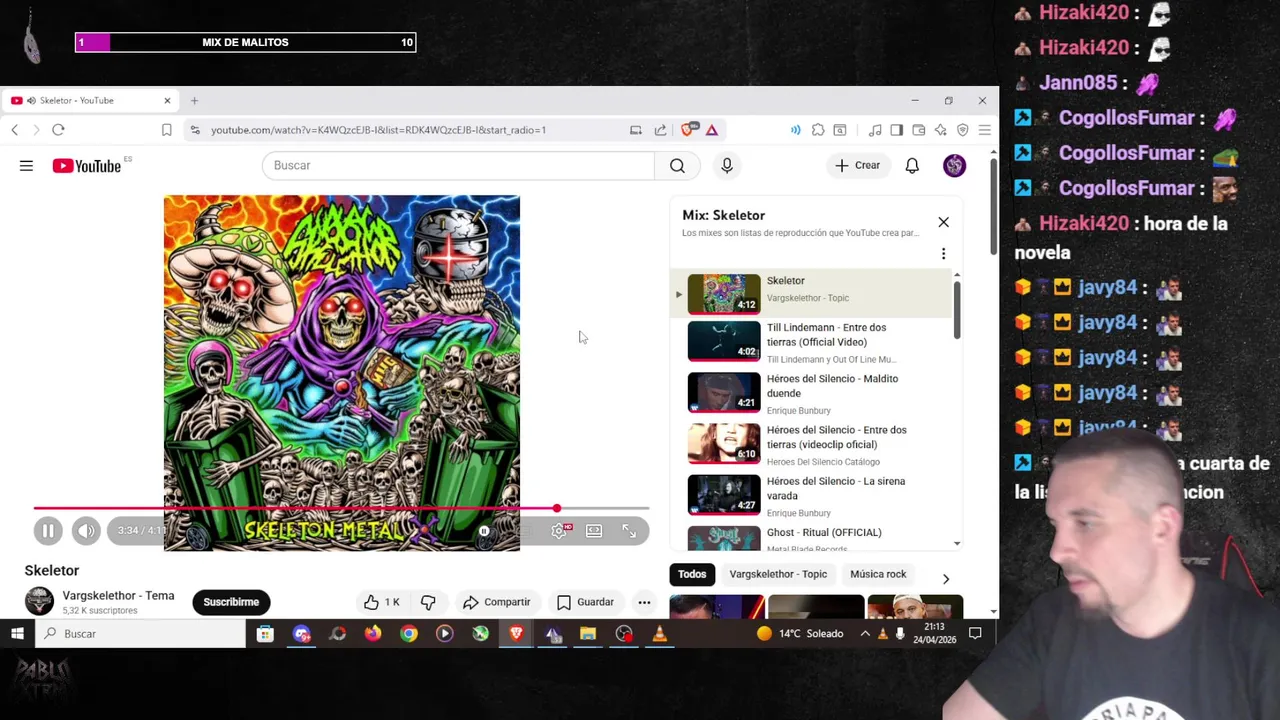Open YouTube notifications bell
The image size is (1280, 720).
(912, 166)
